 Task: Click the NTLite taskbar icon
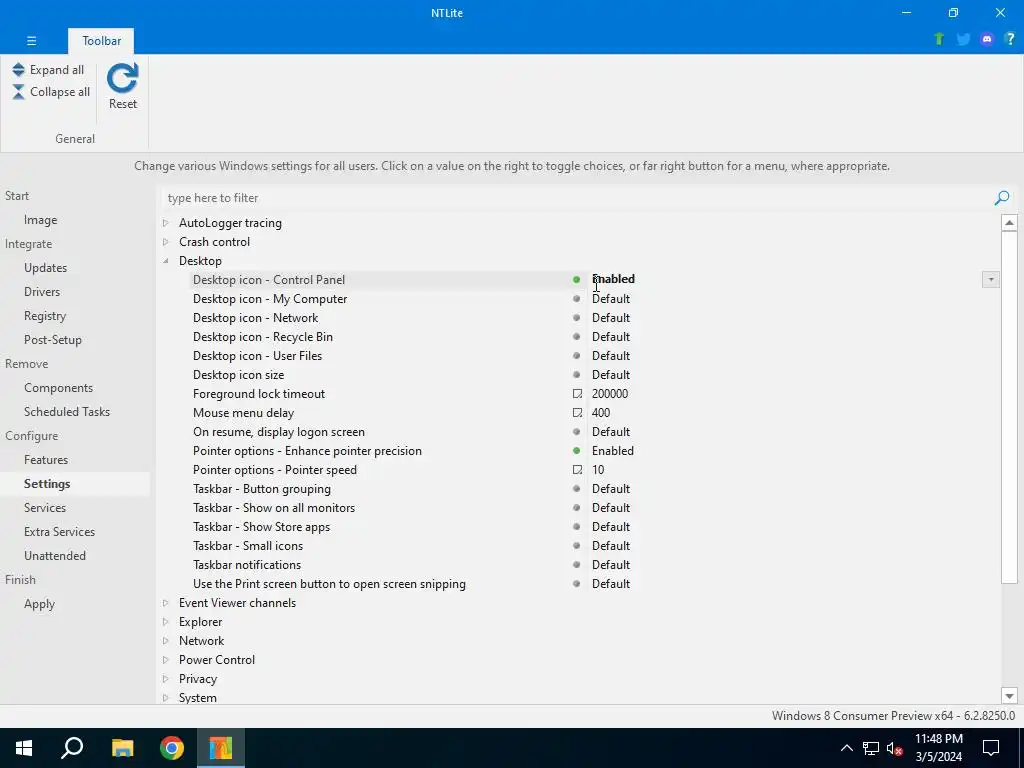(221, 748)
